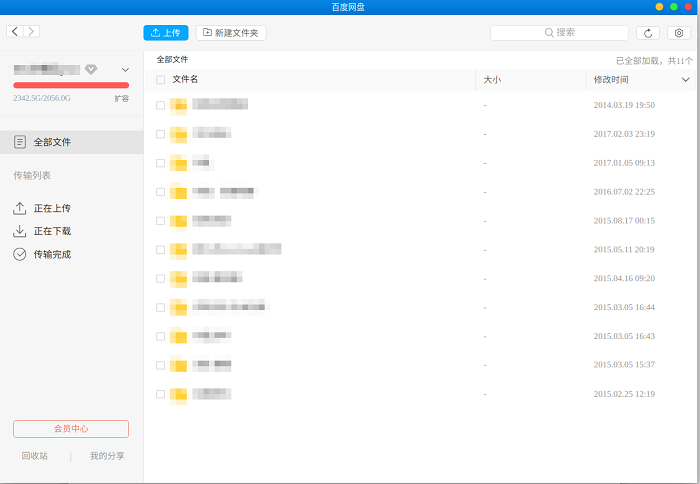Check the folder dated 2015.03.05 16:44

pos(160,308)
